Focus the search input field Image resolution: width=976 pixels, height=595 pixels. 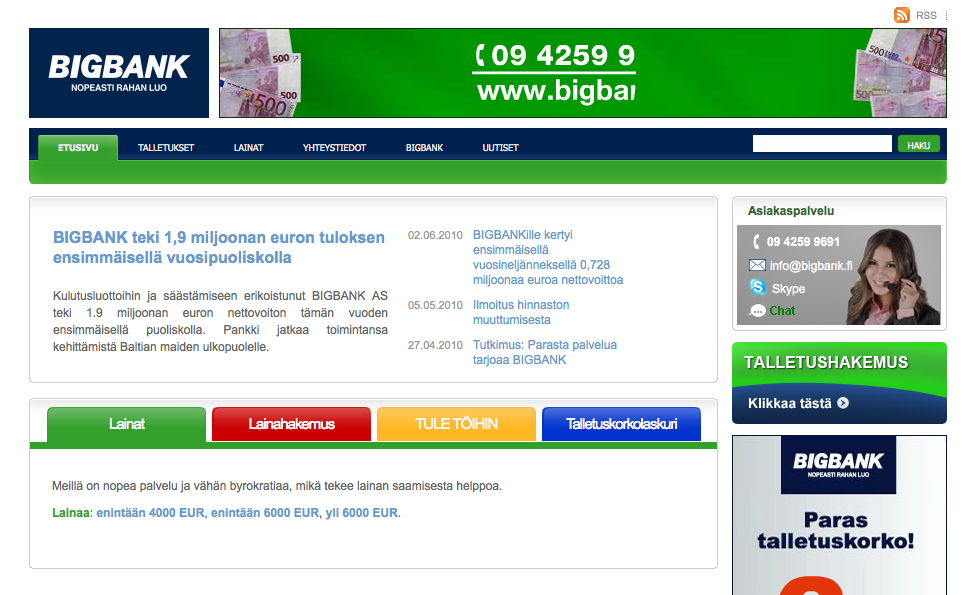pos(822,144)
